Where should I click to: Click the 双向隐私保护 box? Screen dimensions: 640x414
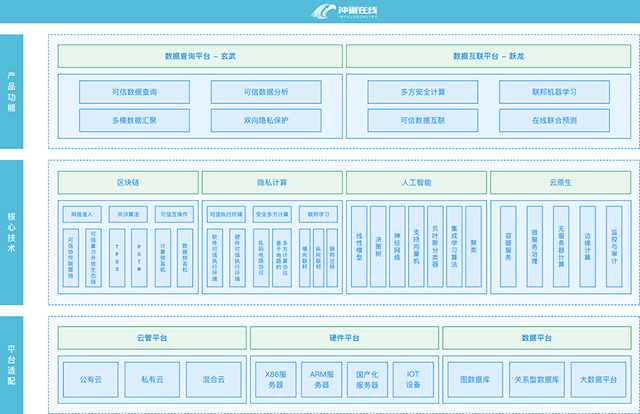coord(265,119)
